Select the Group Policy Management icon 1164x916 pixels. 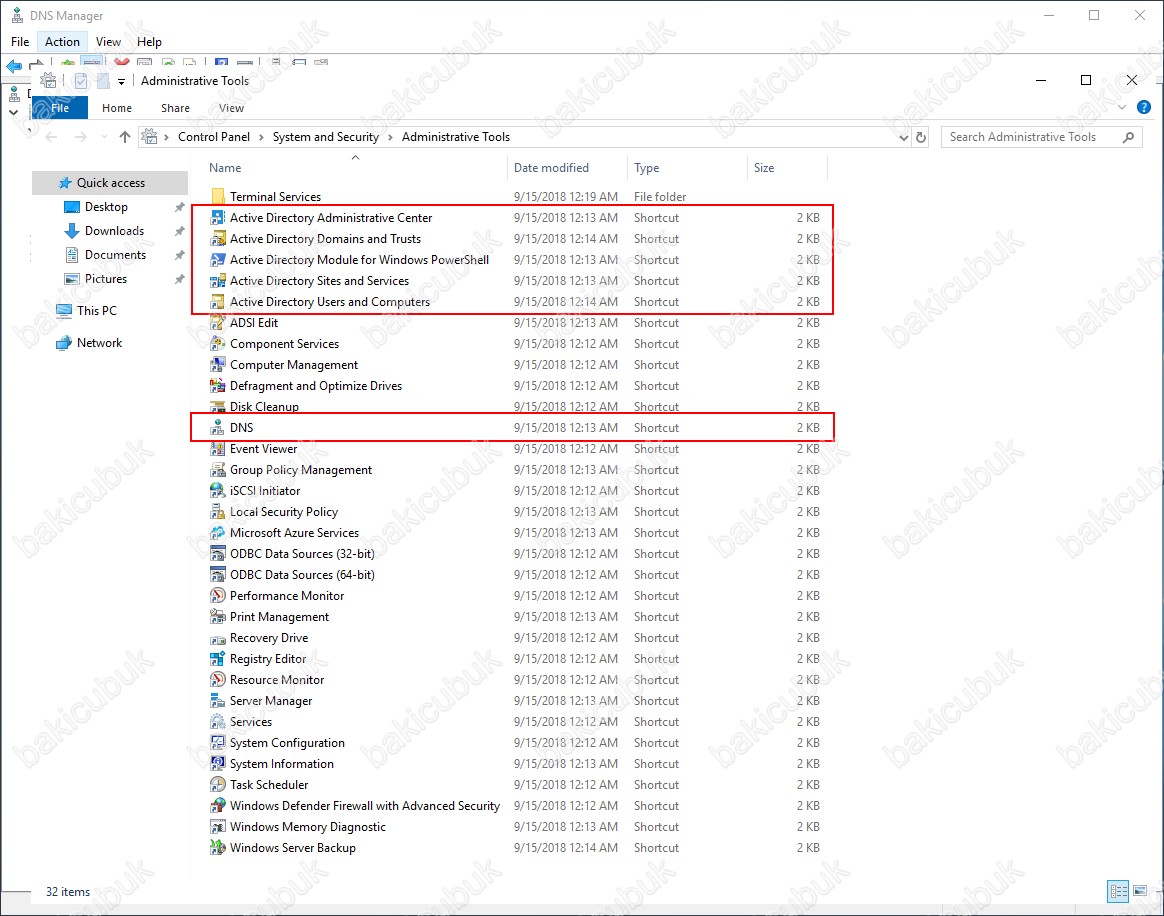[218, 470]
